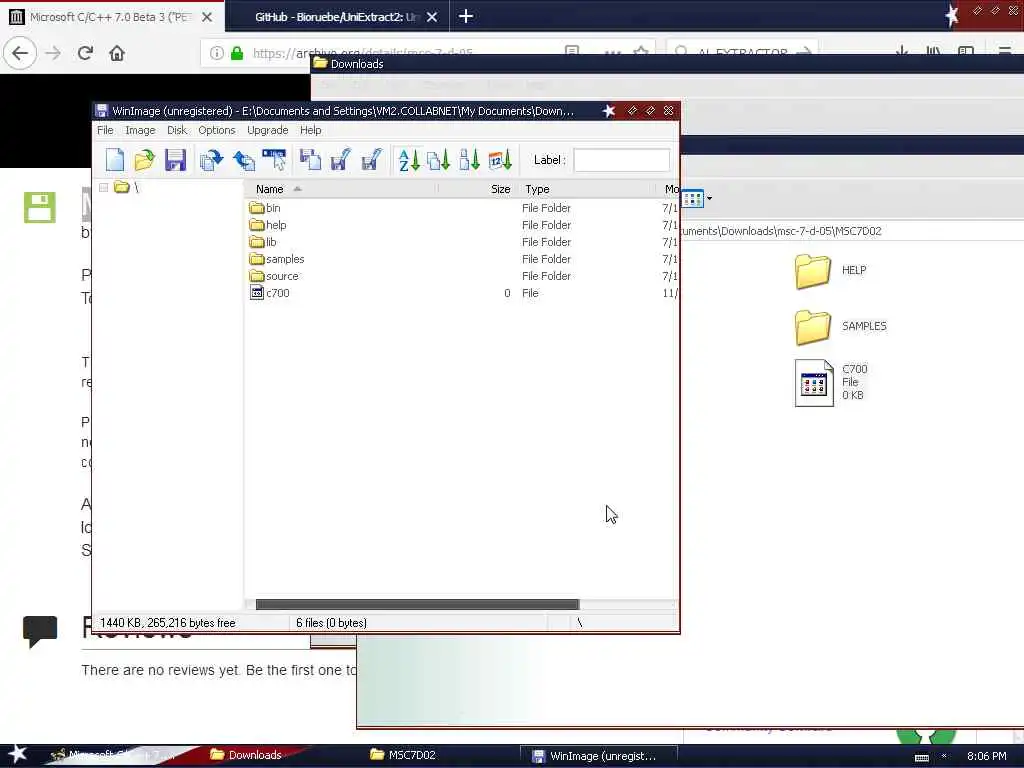Open the File menu in WinImage
Viewport: 1024px width, 768px height.
(x=105, y=130)
